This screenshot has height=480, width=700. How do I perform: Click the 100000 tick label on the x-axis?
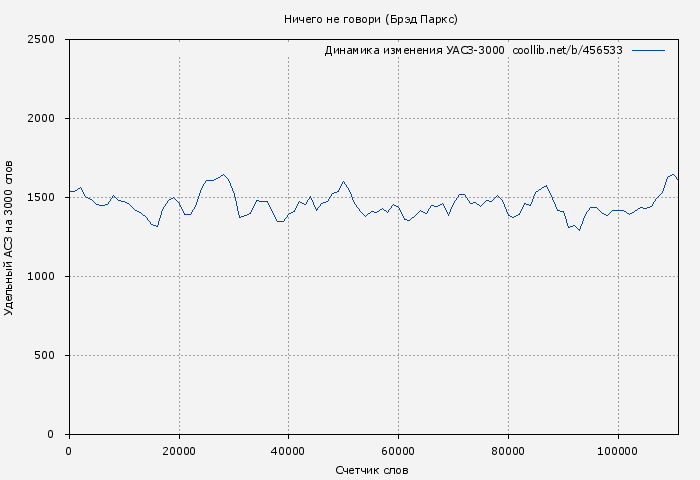[x=618, y=451]
